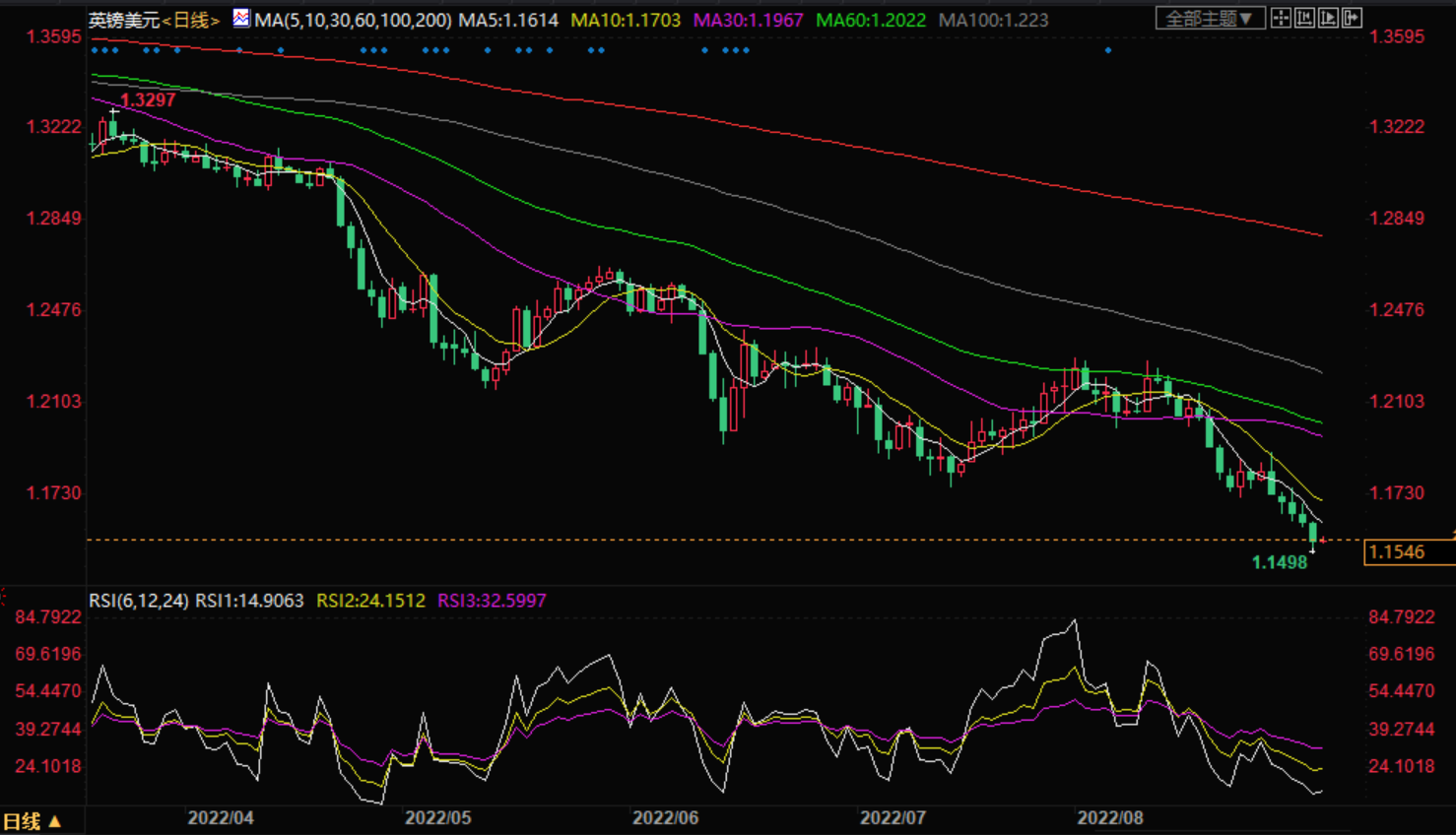Click the 1.2103 label on right price axis
1456x835 pixels.
tap(1397, 401)
